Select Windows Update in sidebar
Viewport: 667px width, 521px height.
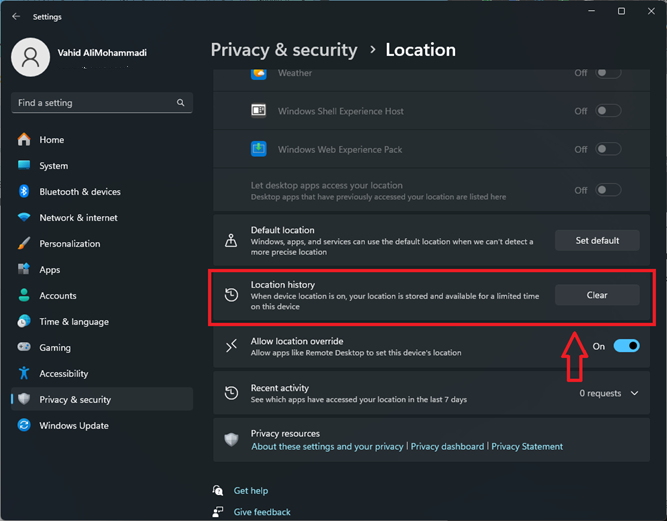click(102, 425)
